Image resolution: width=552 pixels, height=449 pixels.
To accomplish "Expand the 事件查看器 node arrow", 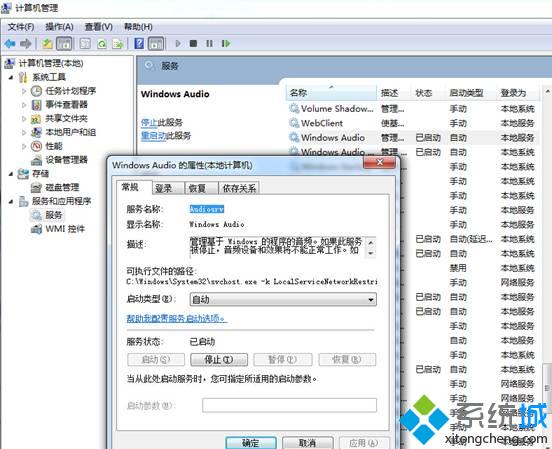I will coord(24,105).
